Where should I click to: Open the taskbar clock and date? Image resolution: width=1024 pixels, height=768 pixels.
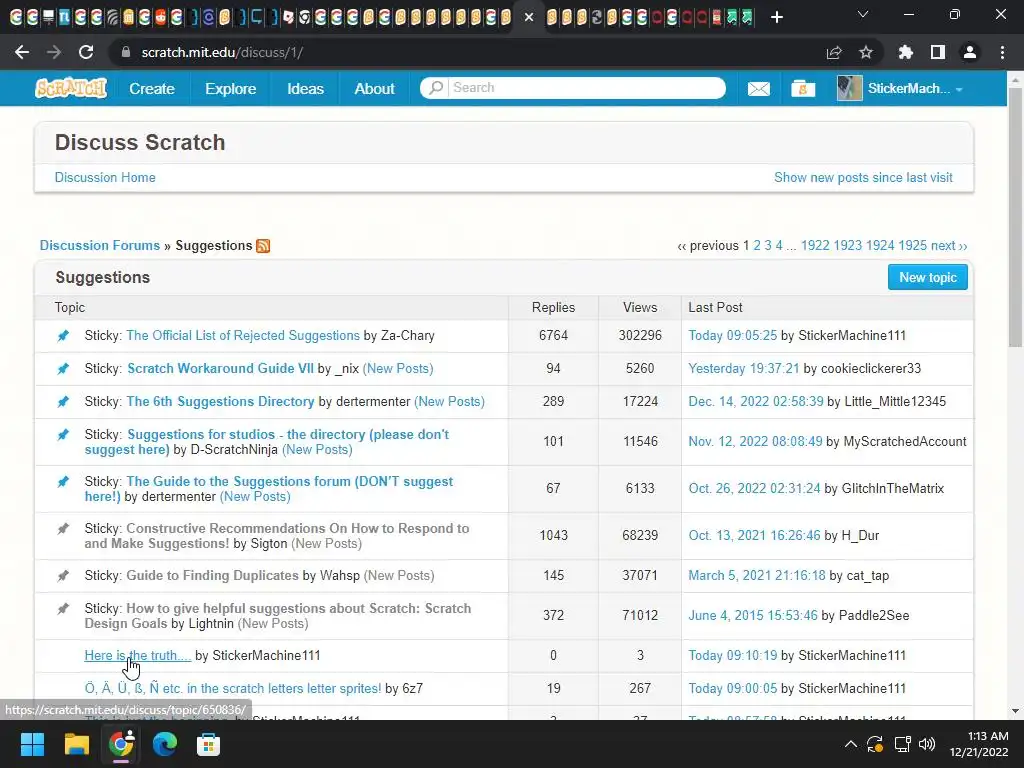tap(978, 744)
